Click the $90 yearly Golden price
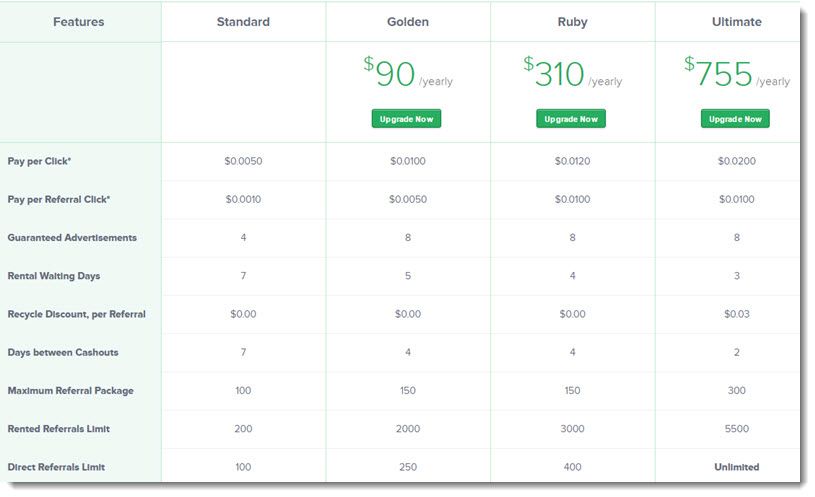 408,73
